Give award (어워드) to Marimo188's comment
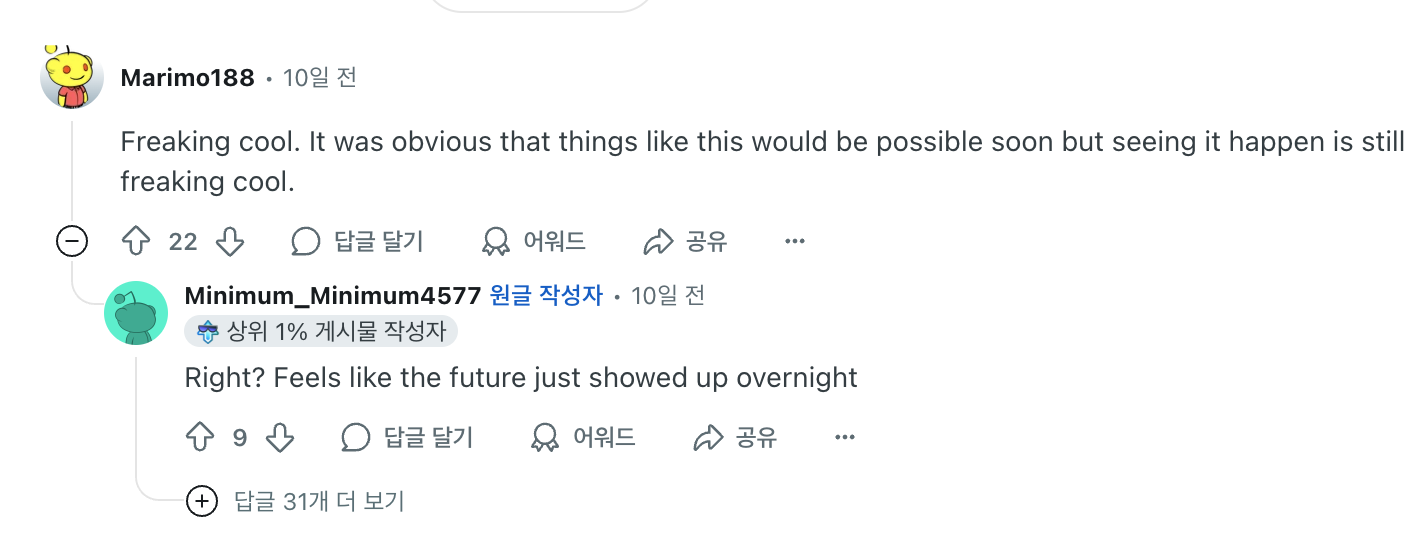Viewport: 1416px width, 538px height. coord(533,241)
